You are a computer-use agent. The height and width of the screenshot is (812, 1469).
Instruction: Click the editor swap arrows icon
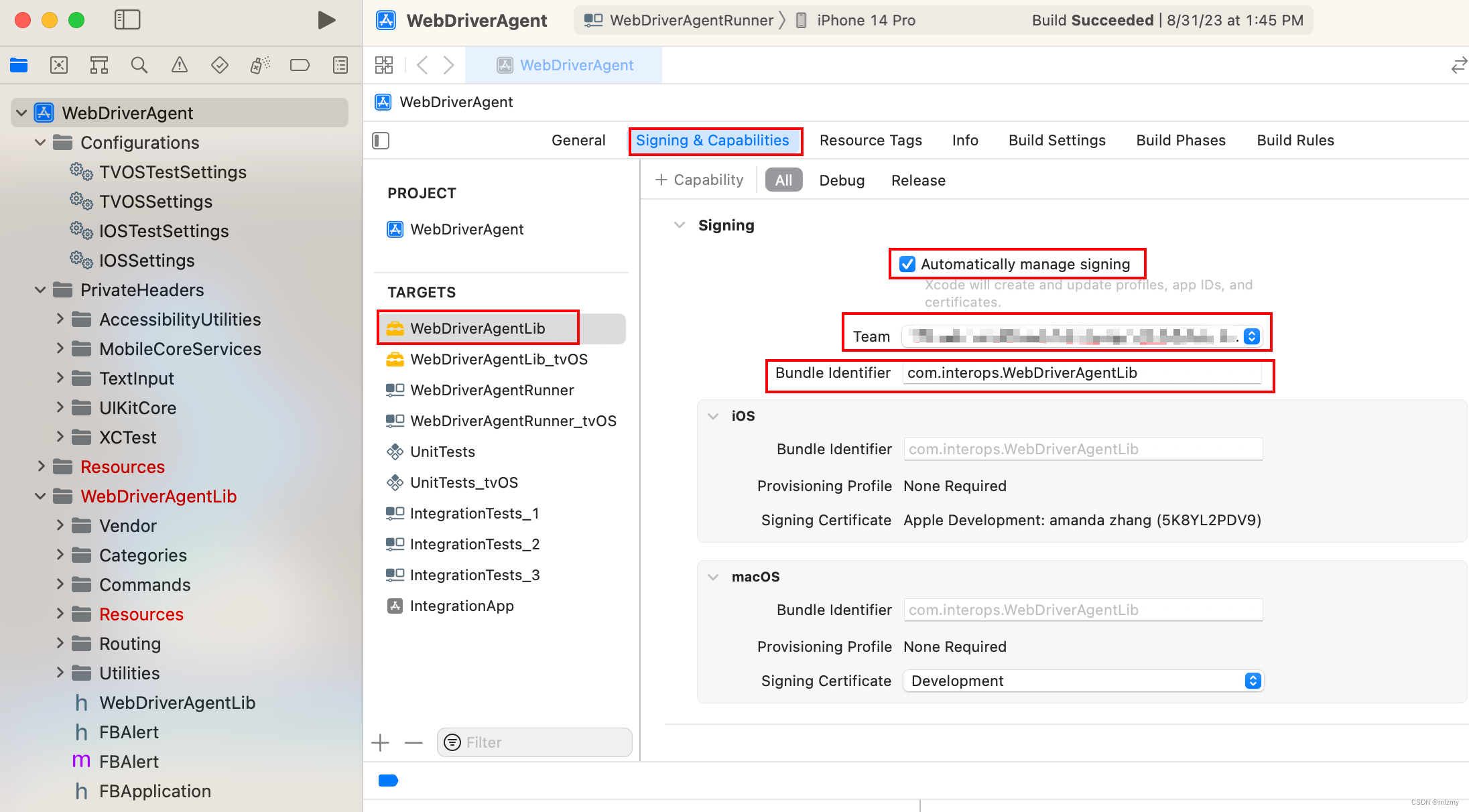coord(1458,66)
